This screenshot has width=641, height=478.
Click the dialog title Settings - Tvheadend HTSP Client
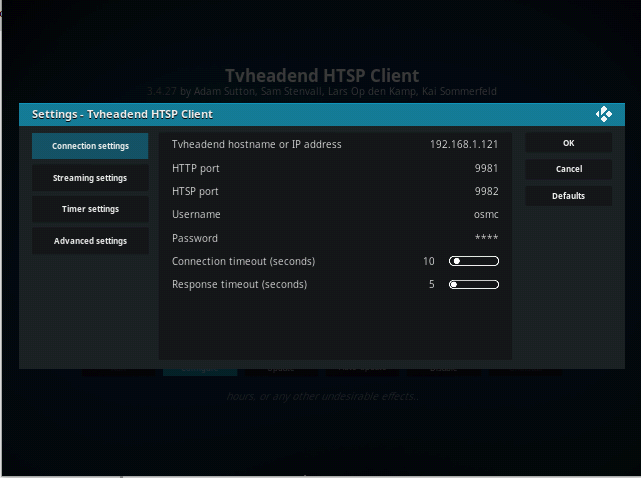pyautogui.click(x=122, y=114)
